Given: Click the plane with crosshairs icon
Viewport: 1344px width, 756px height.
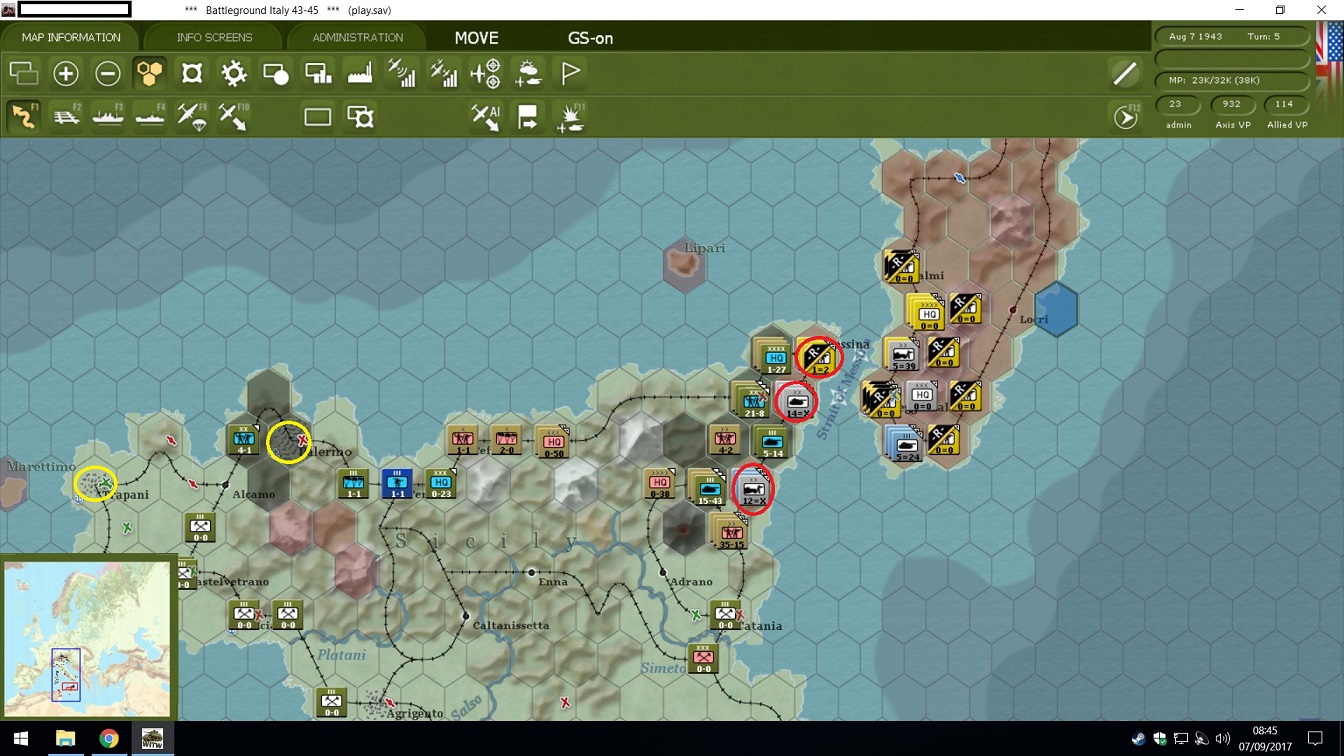Looking at the screenshot, I should click(x=485, y=73).
